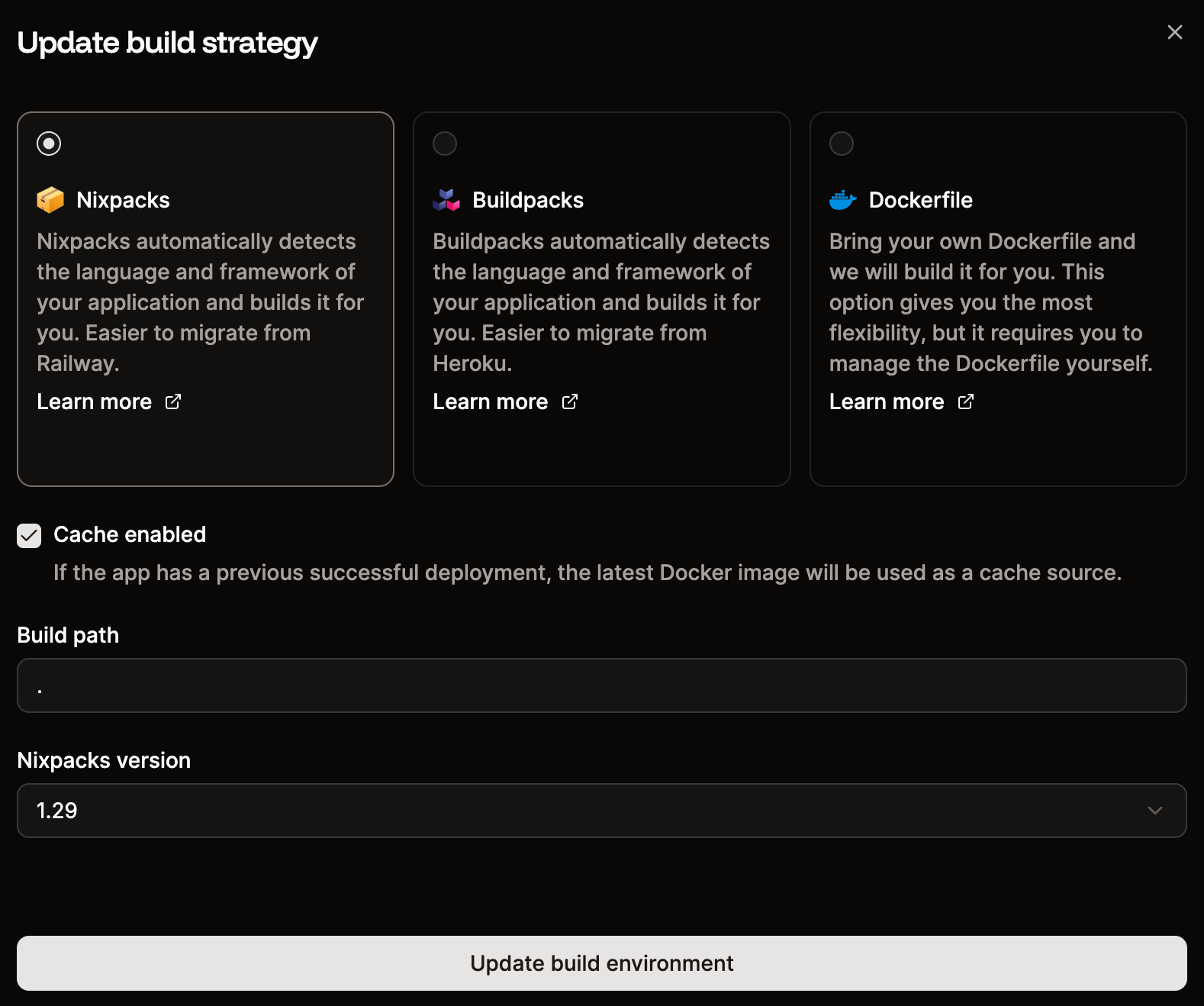Click external link icon in Buildpacks card
The height and width of the screenshot is (1006, 1204).
[x=570, y=401]
